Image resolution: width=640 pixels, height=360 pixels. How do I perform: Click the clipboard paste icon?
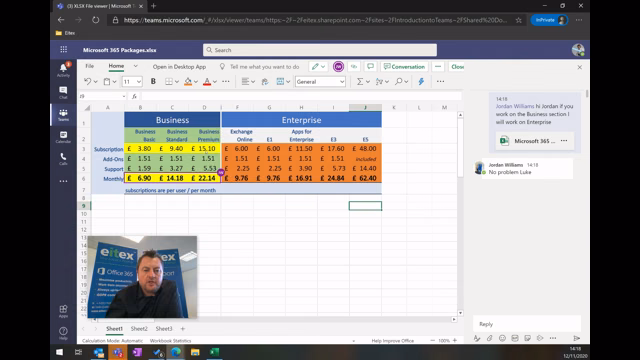tap(107, 82)
